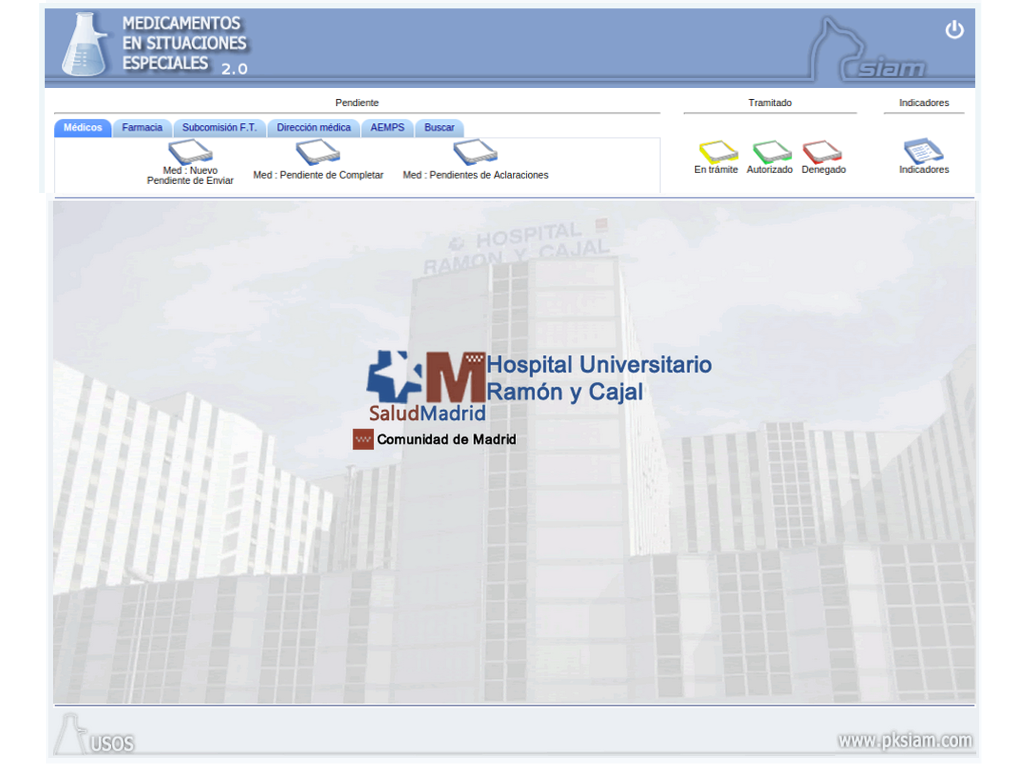
Task: Click the 'Tramitado' section heading
Action: point(770,103)
